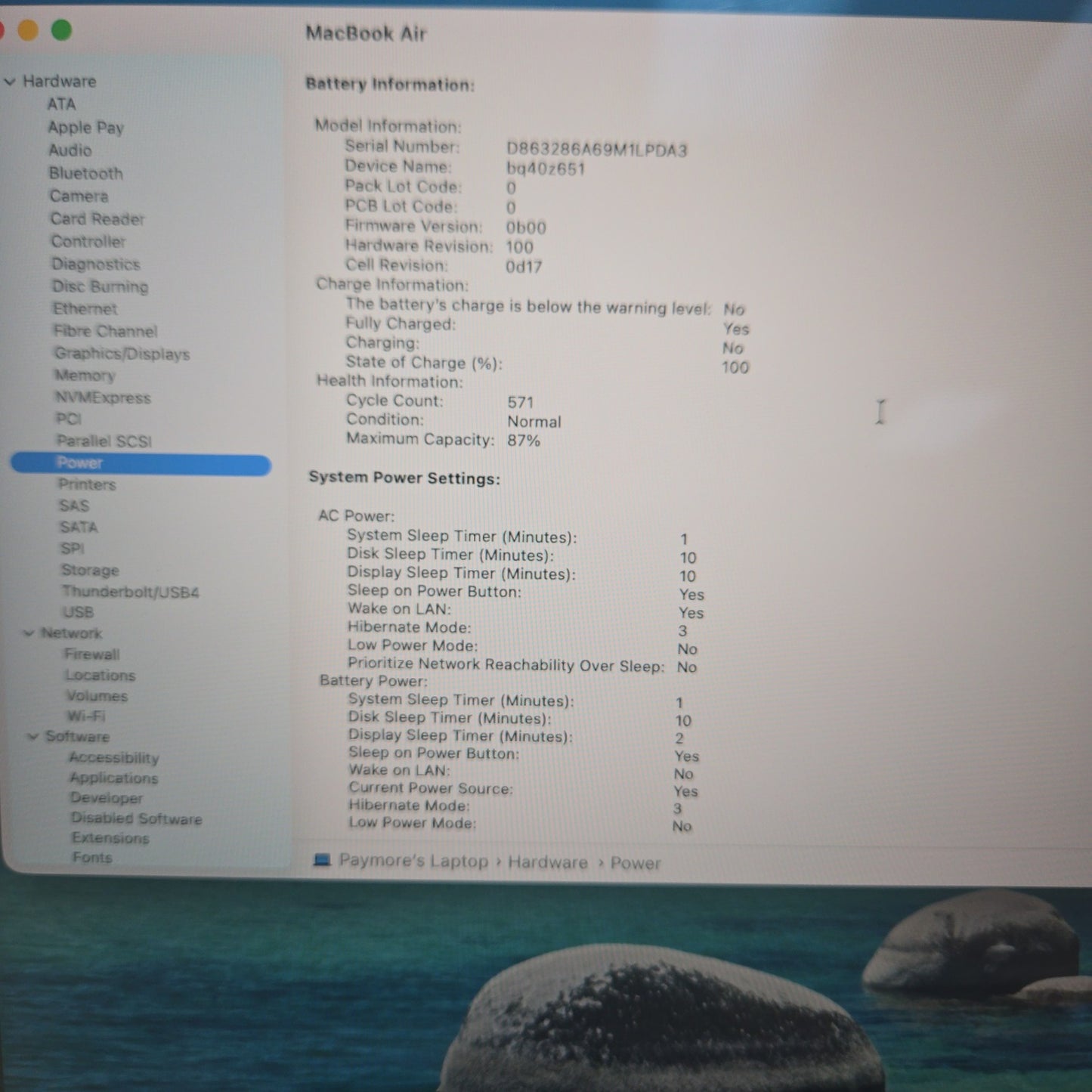The image size is (1092, 1092).
Task: Click the AC Power label
Action: click(356, 516)
